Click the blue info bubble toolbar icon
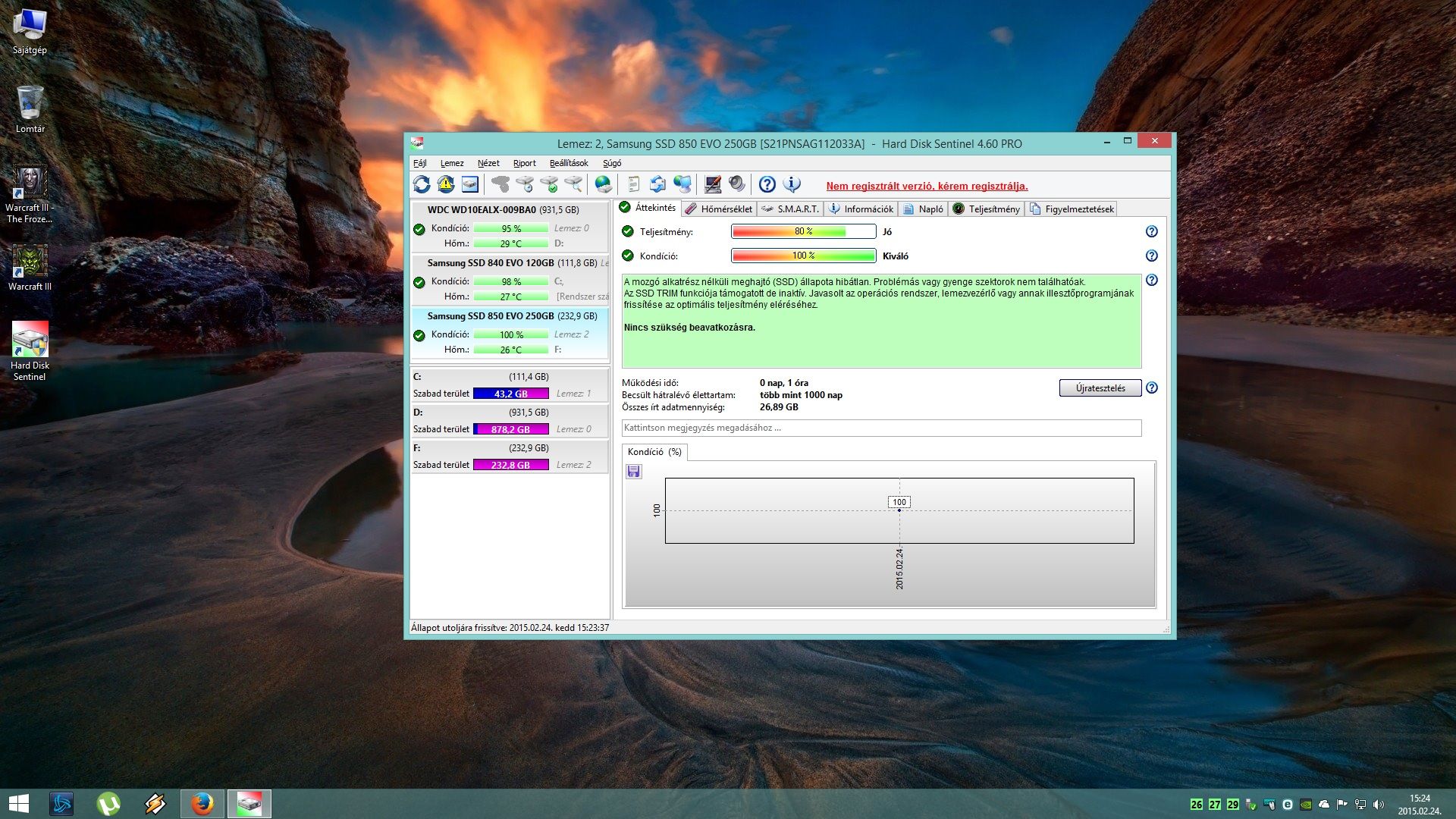Viewport: 1456px width, 819px height. (792, 184)
